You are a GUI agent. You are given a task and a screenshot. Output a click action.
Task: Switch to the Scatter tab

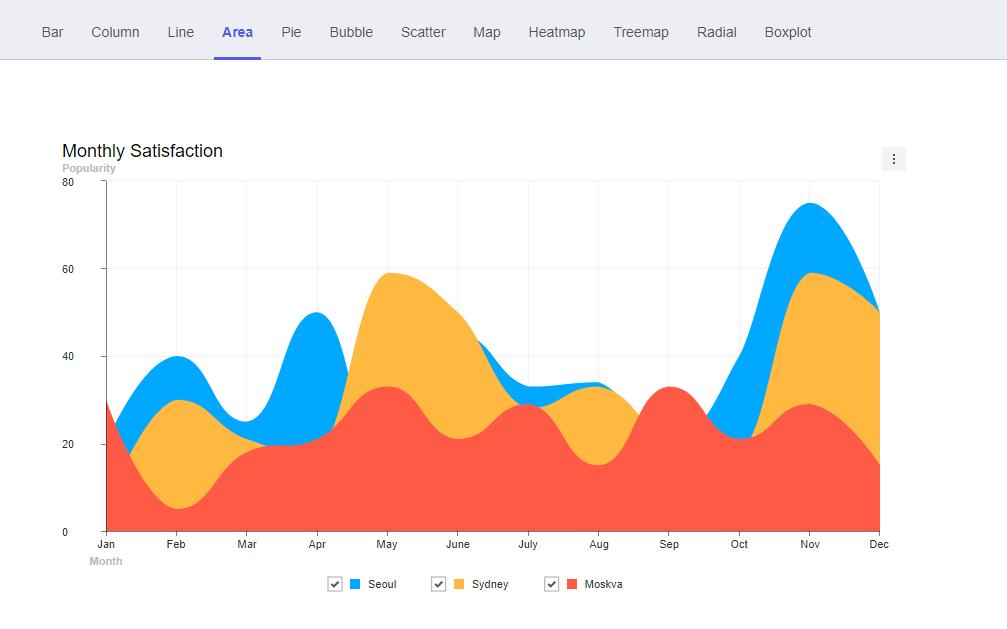pyautogui.click(x=423, y=32)
